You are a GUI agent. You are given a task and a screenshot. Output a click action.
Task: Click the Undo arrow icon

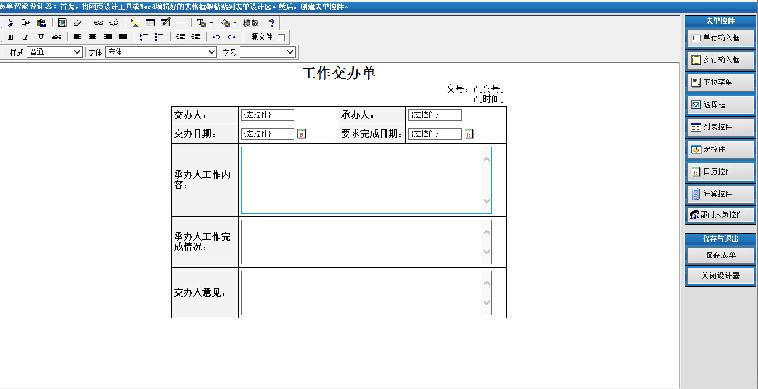click(216, 37)
